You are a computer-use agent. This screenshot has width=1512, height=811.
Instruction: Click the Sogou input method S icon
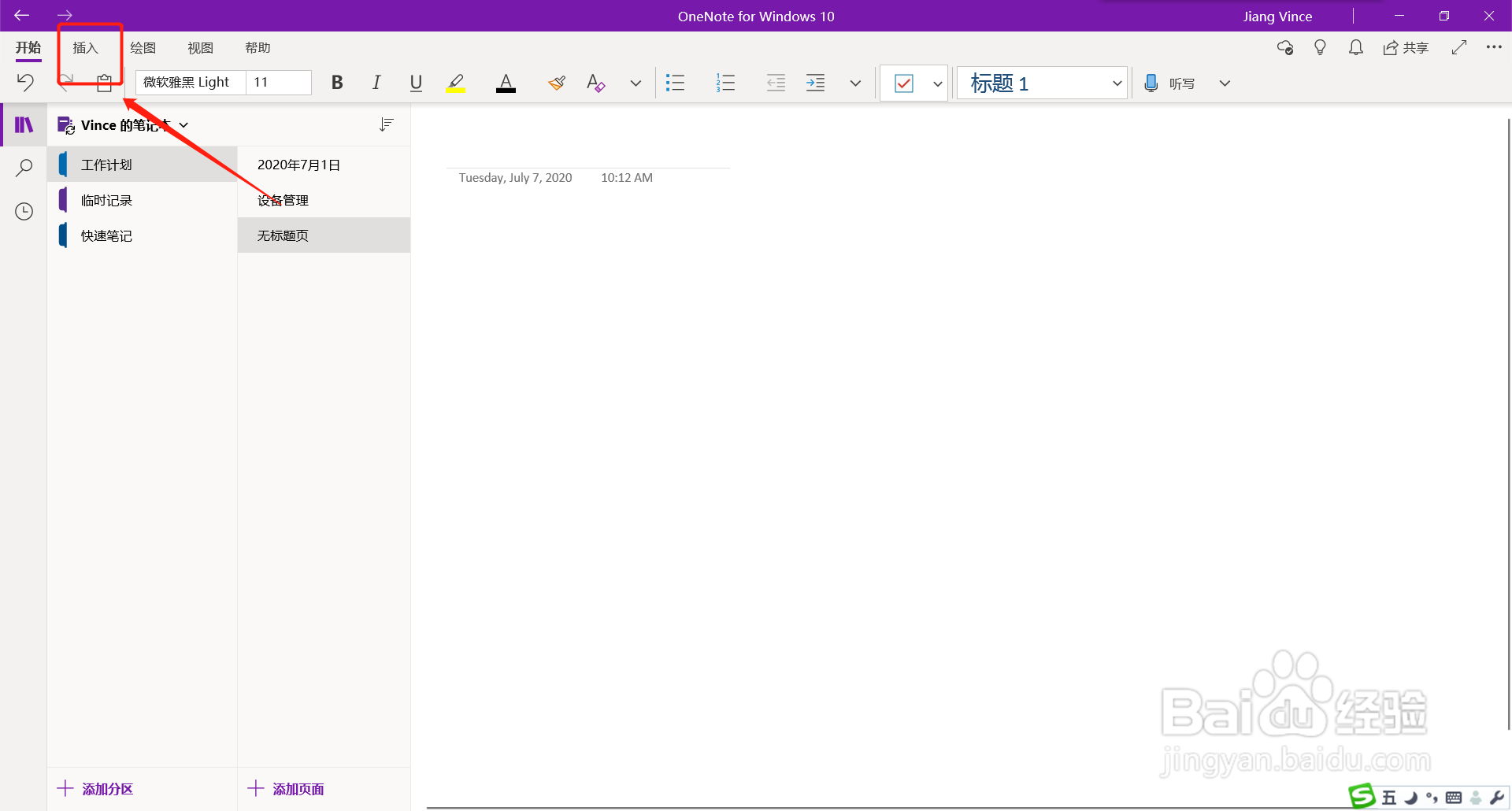click(1362, 797)
